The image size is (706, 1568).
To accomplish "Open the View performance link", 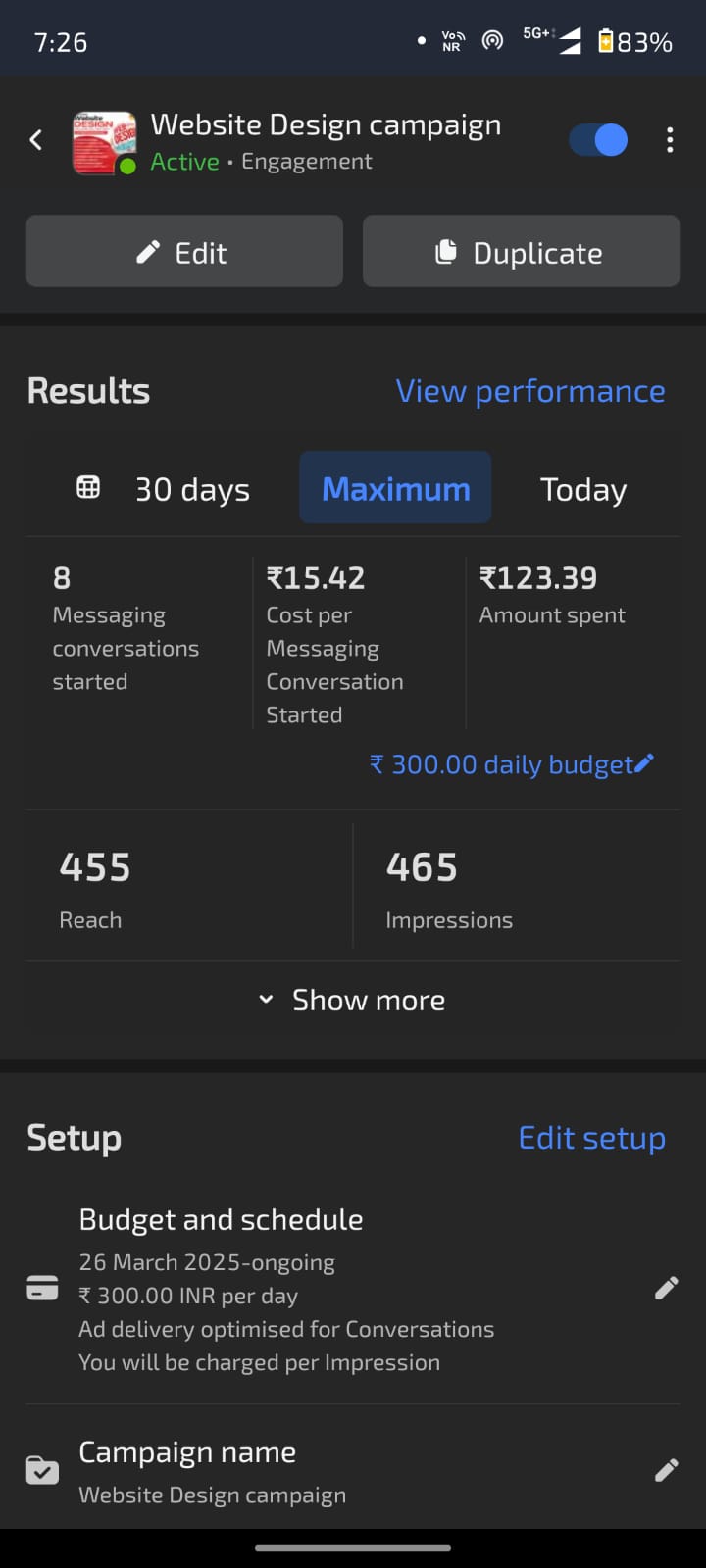I will (529, 391).
